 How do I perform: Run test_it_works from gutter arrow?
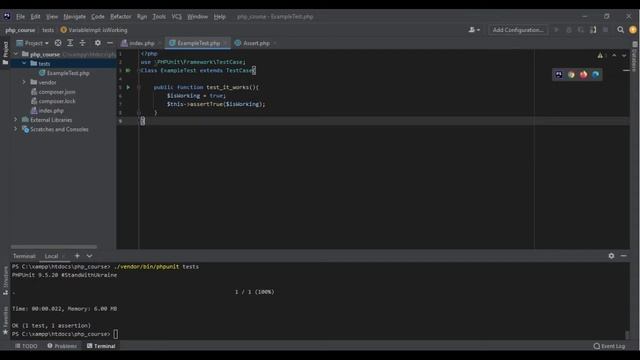click(128, 87)
